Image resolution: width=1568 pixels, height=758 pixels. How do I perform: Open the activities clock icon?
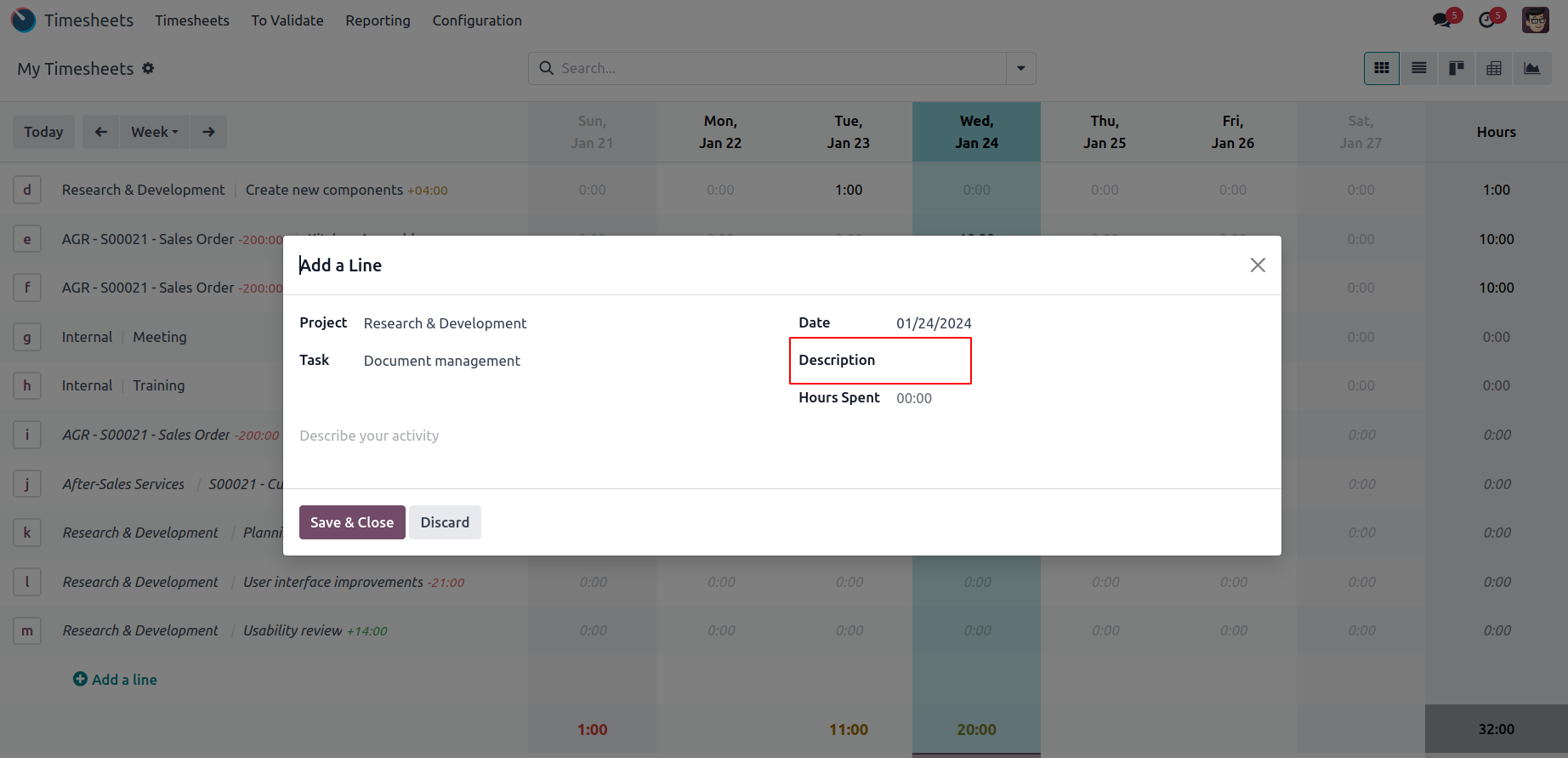[1487, 20]
